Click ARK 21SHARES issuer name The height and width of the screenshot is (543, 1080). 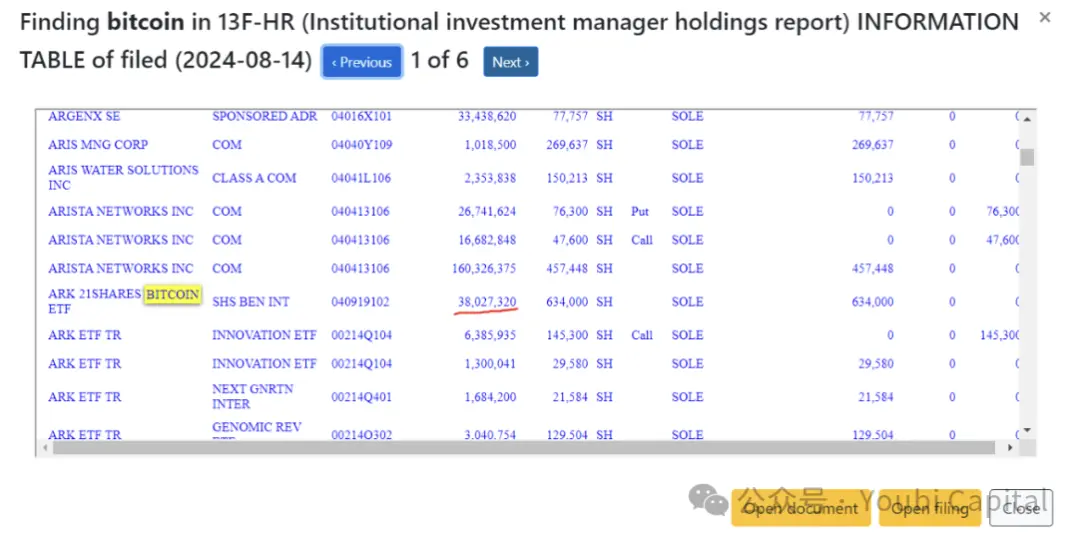(x=94, y=294)
